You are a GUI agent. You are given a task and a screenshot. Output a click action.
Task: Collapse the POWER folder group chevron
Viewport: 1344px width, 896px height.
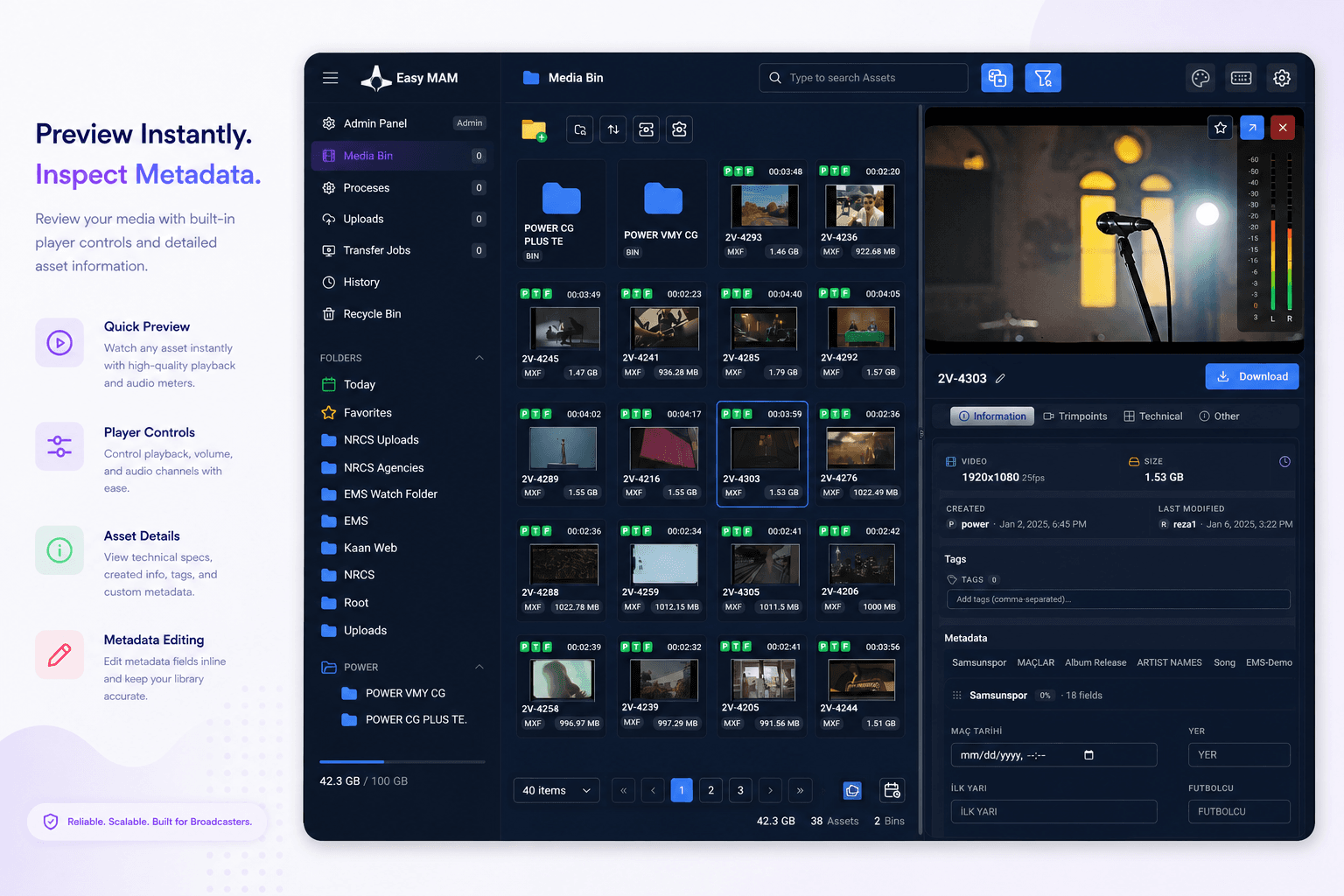coord(479,667)
